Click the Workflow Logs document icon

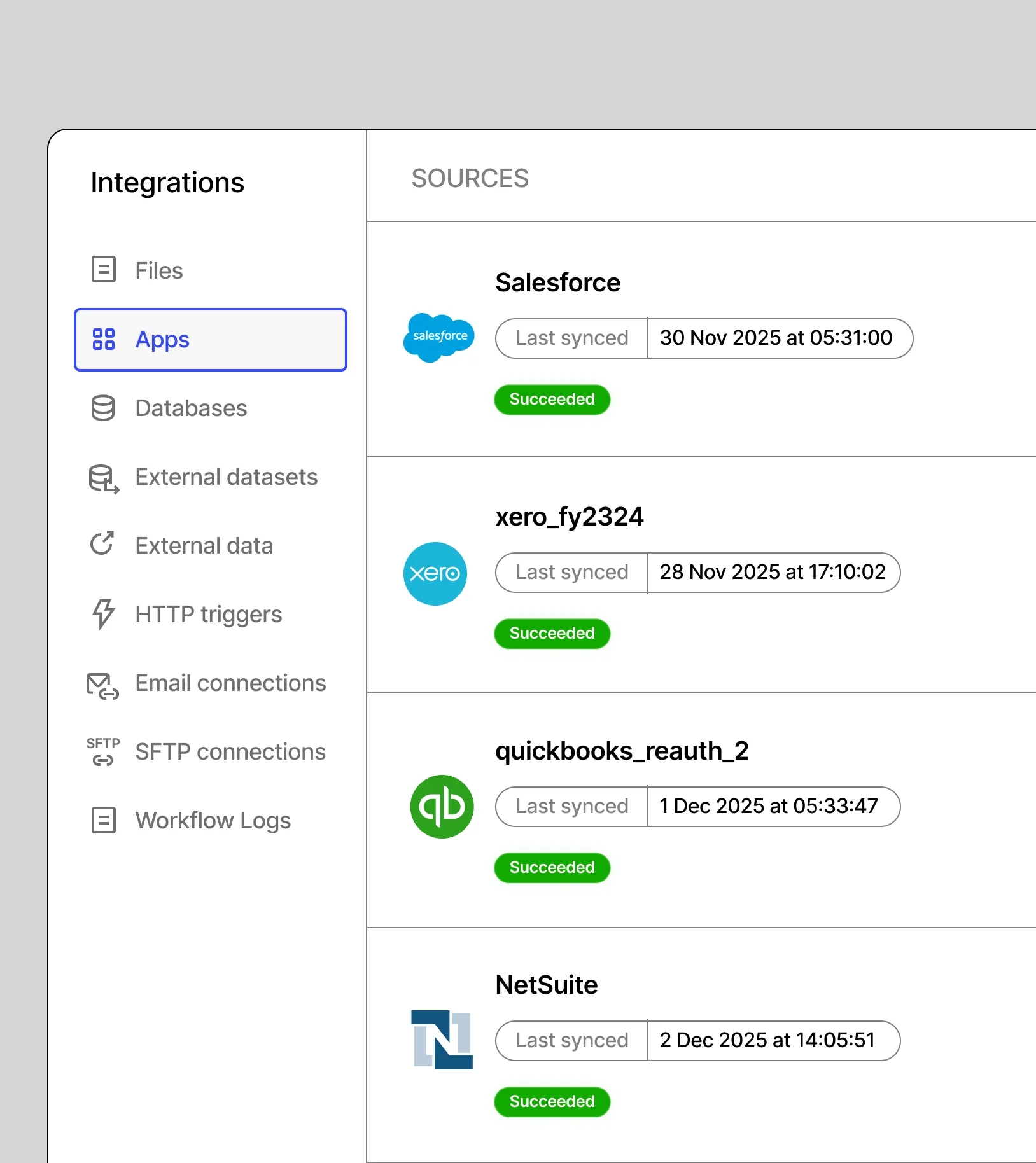pyautogui.click(x=103, y=820)
